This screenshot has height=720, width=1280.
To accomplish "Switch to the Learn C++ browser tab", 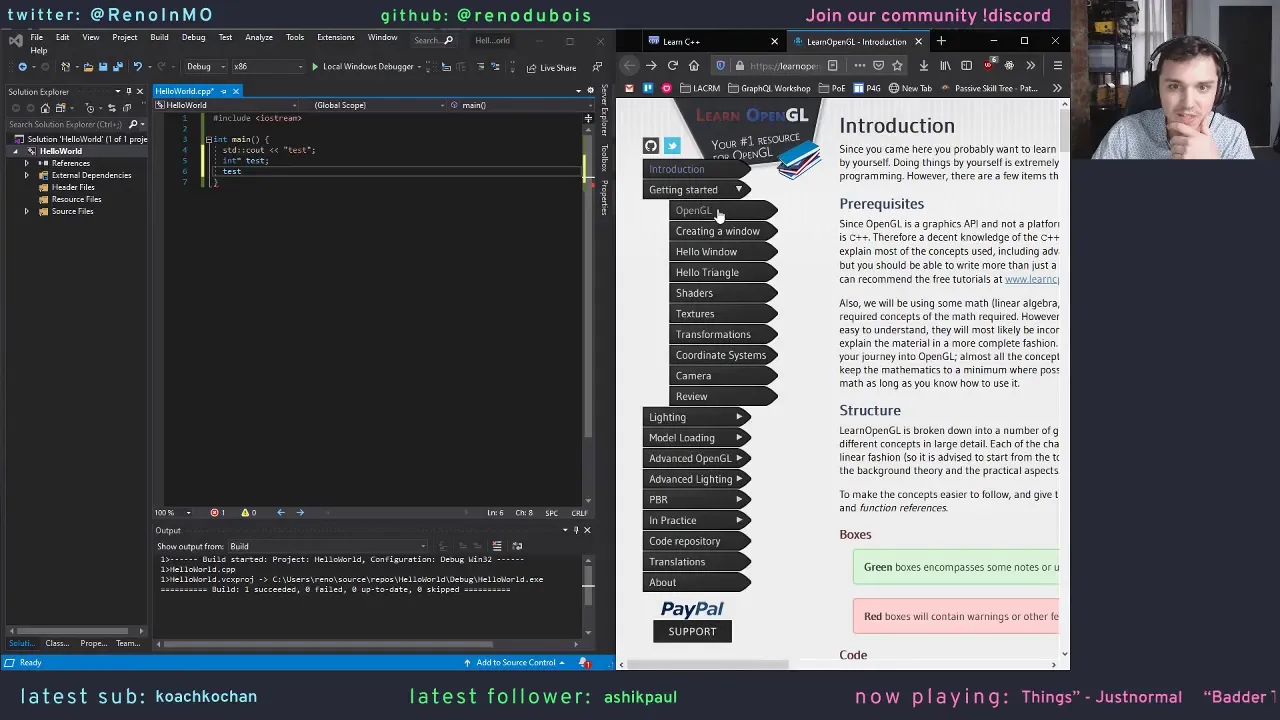I will click(x=713, y=42).
